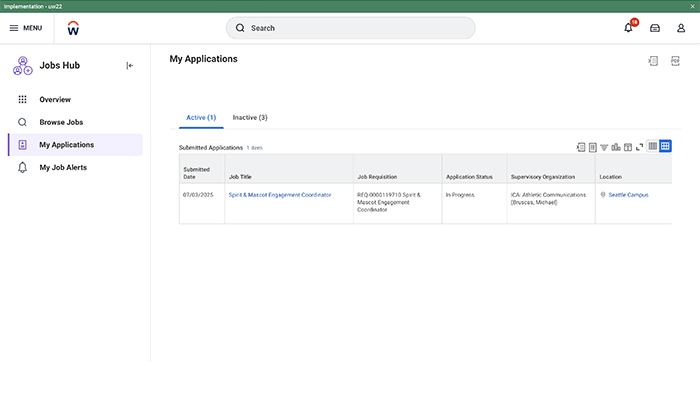Switch to the Inactive (3) tab
Viewport: 700px width, 395px height.
(250, 118)
